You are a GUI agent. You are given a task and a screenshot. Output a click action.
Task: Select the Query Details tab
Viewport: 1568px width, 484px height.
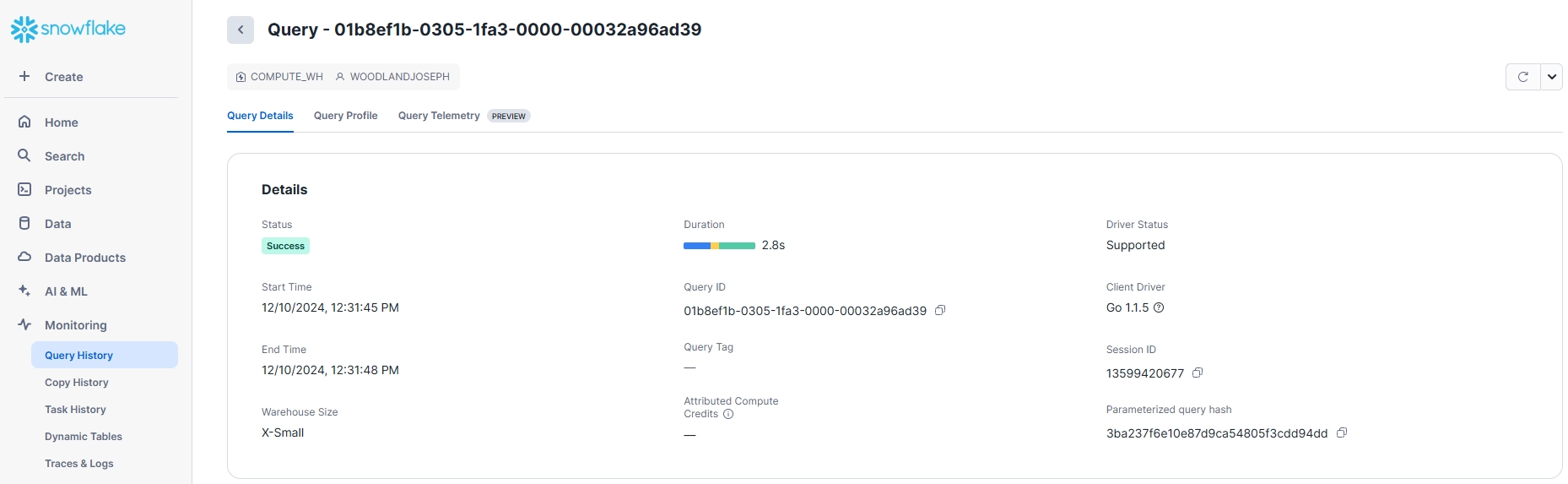point(260,116)
